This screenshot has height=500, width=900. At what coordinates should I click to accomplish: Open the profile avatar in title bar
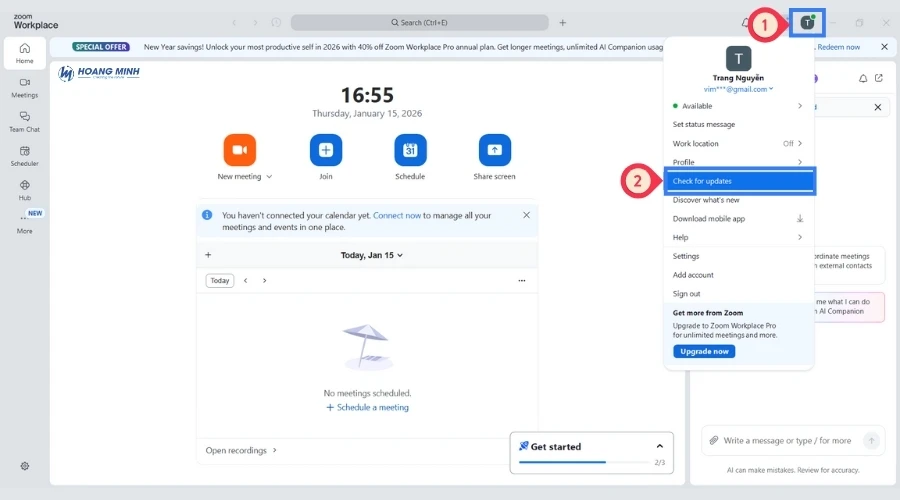coord(807,23)
